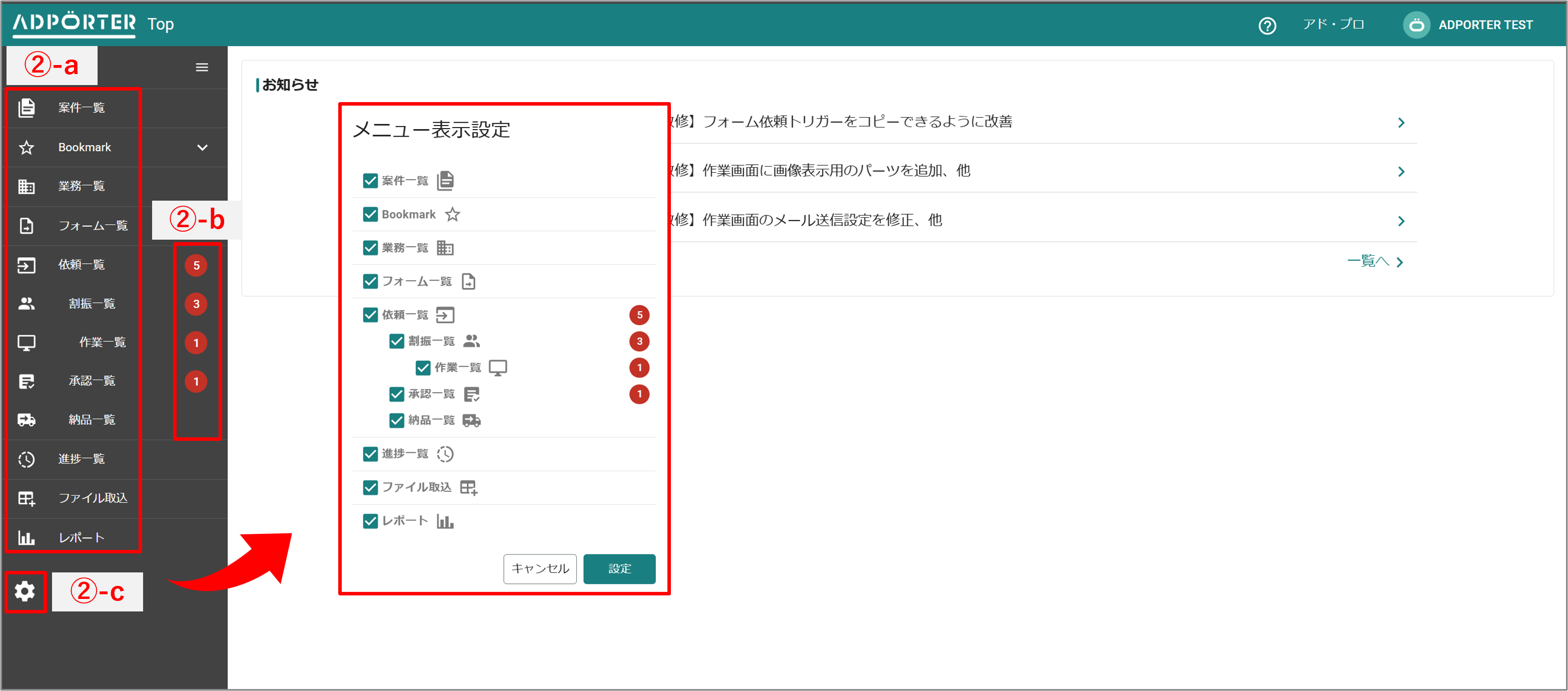Open notice about 画像表示用のパーツ via chevron

tap(1401, 172)
